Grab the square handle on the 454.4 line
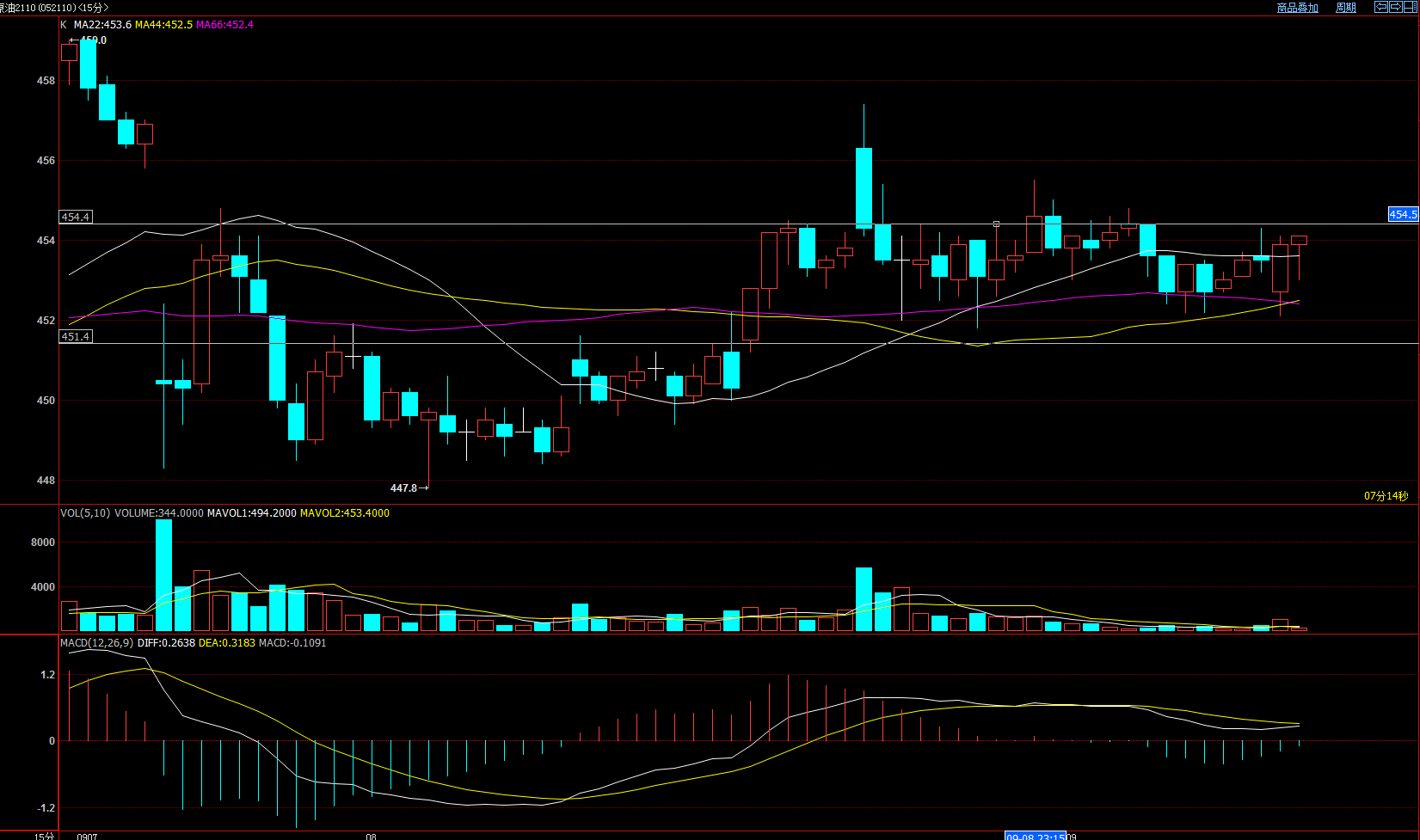The width and height of the screenshot is (1420, 840). click(x=996, y=224)
